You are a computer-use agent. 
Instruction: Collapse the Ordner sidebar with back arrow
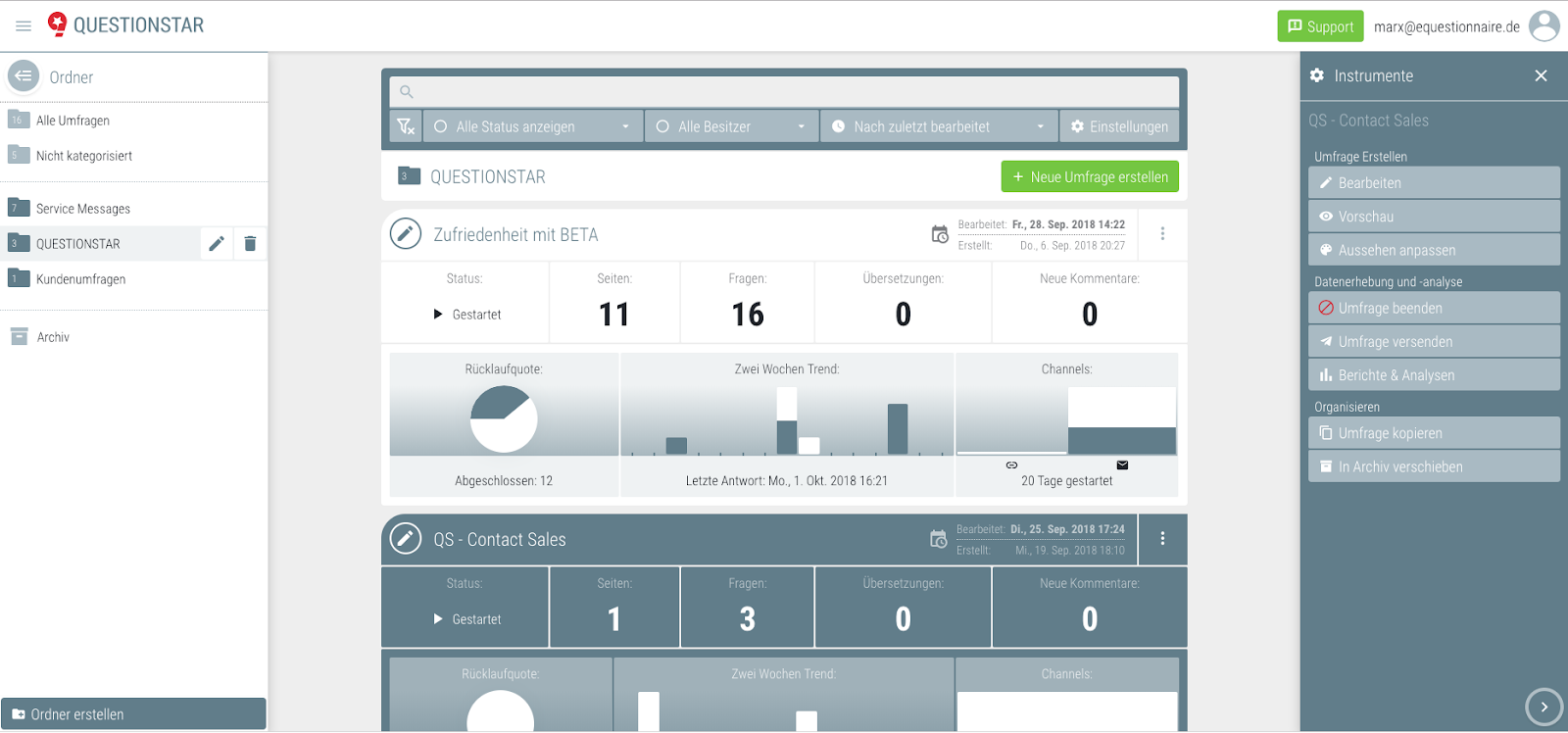[x=24, y=75]
